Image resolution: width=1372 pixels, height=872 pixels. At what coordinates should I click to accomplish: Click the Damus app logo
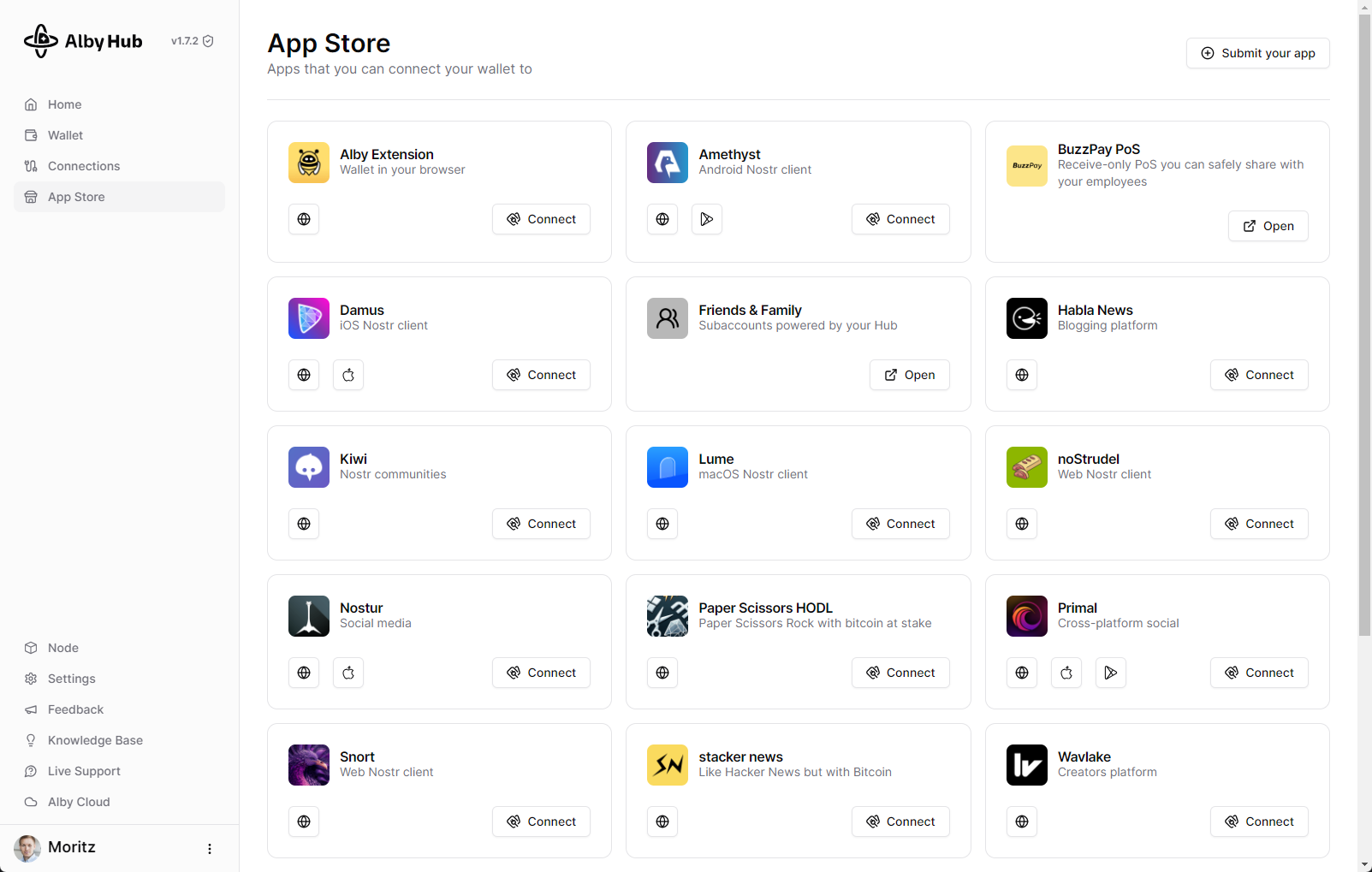(x=309, y=318)
